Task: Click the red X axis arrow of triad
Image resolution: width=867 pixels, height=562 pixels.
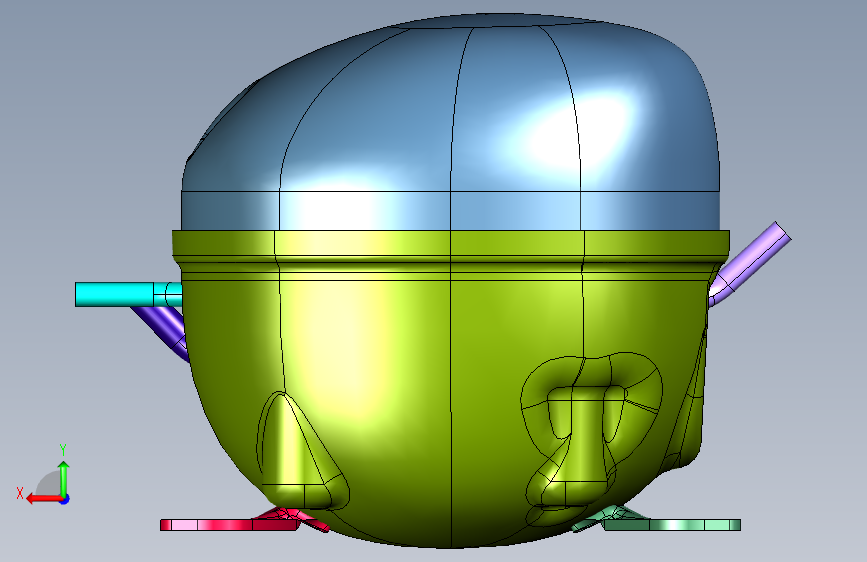Action: coord(44,498)
